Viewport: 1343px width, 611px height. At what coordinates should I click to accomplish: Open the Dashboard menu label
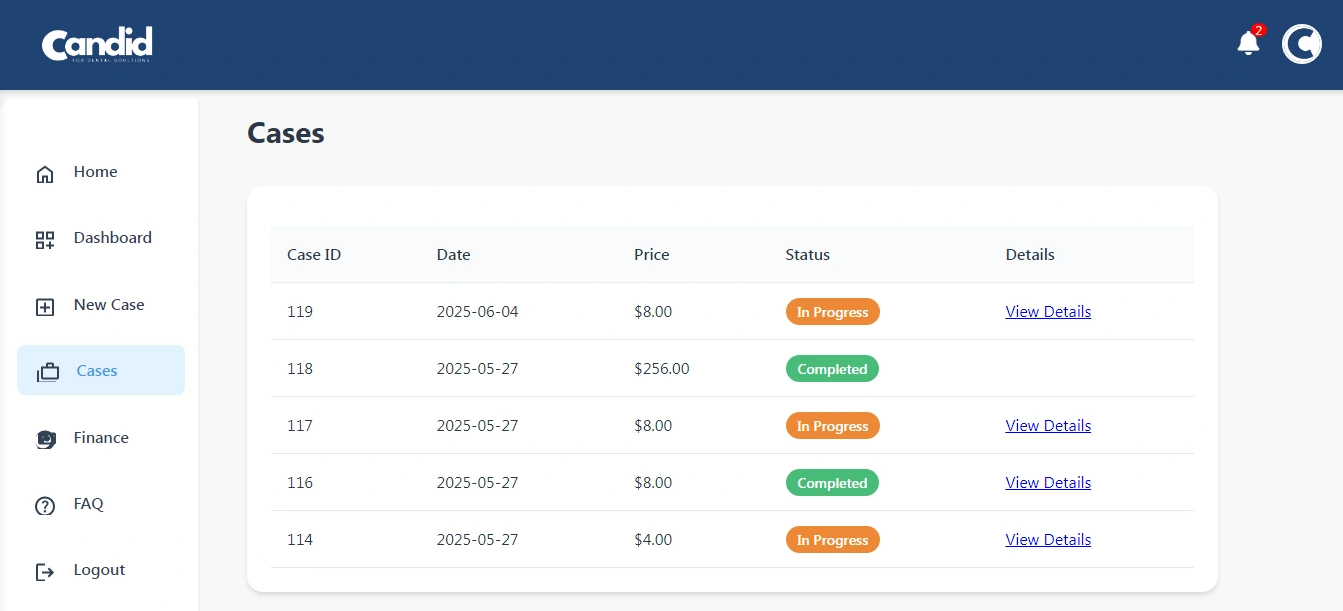coord(112,238)
